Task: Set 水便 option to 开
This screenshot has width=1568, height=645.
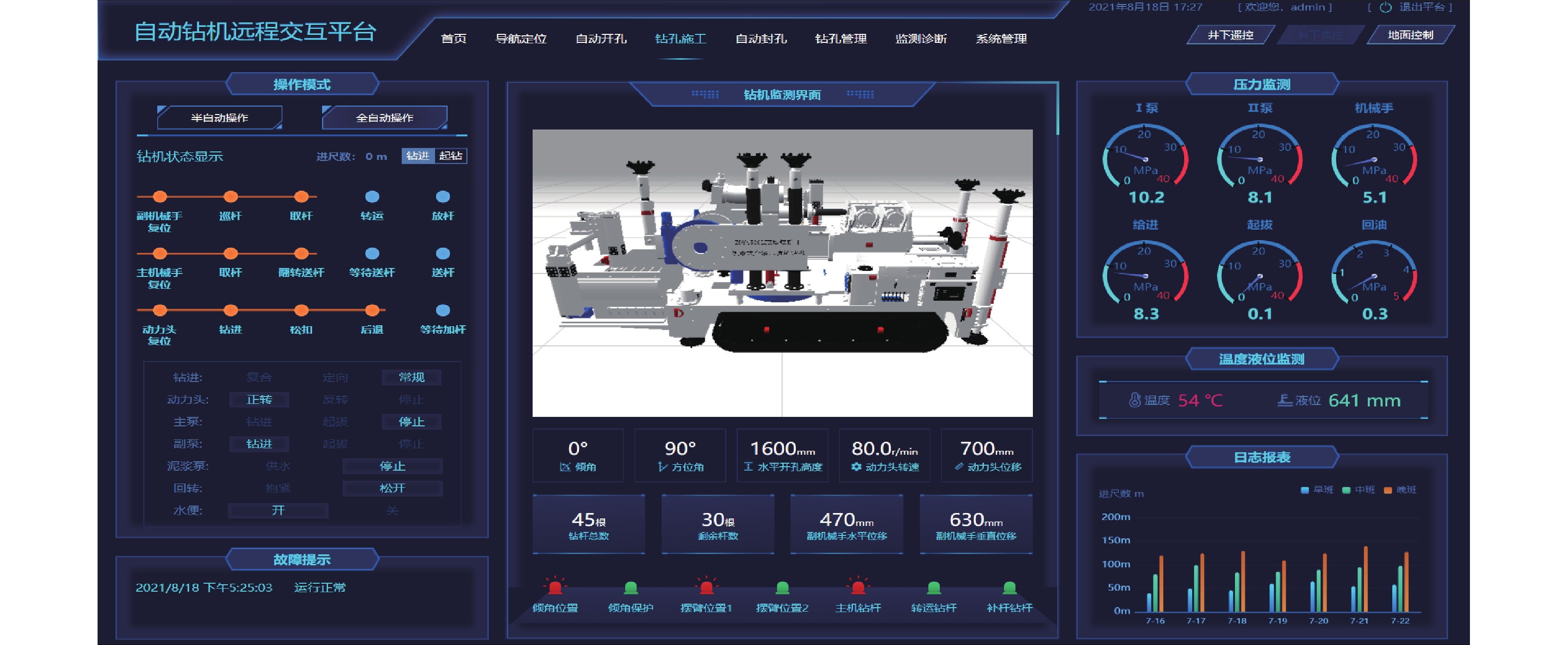Action: point(278,511)
